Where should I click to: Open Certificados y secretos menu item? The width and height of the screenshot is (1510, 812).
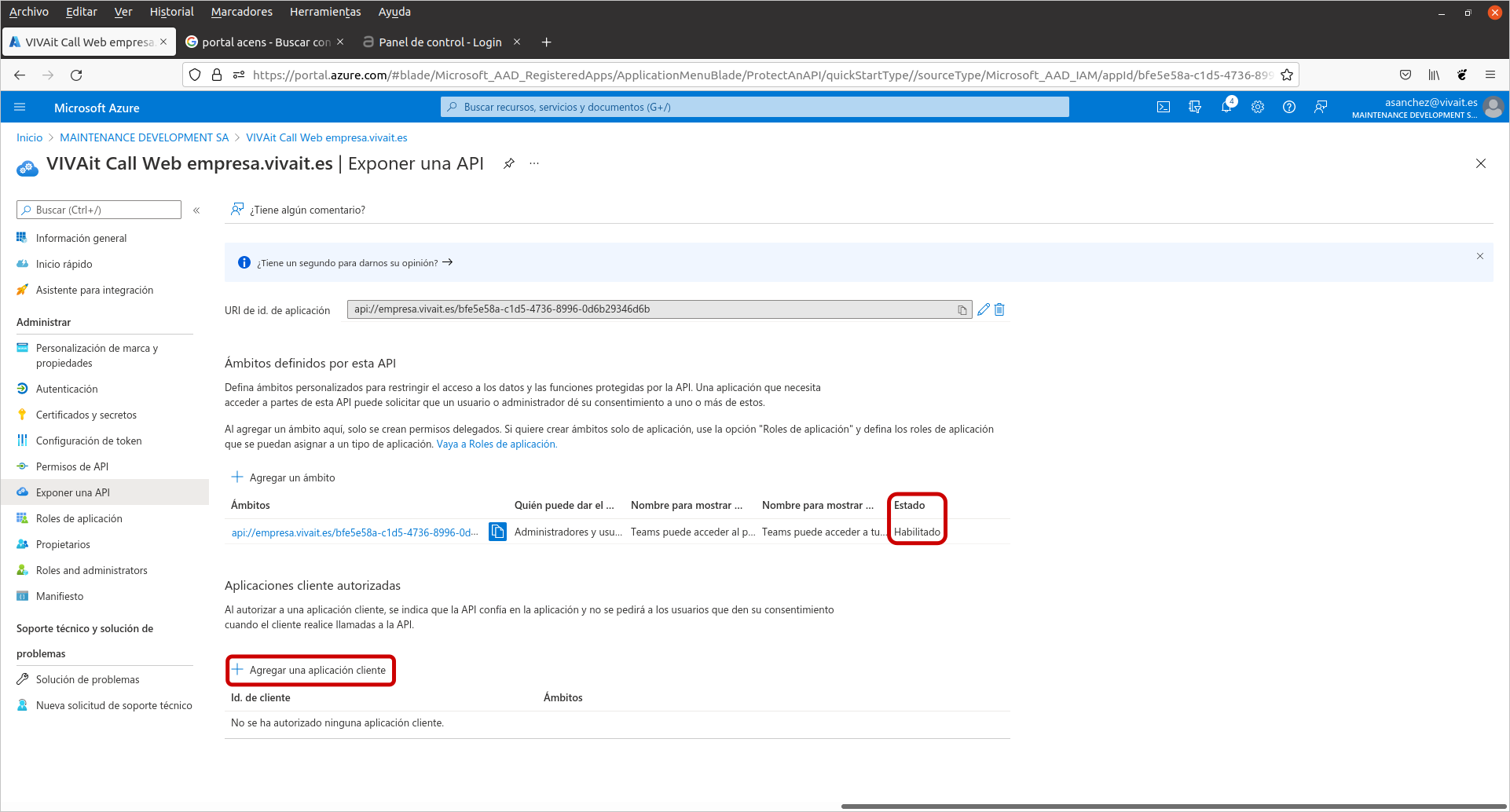pyautogui.click(x=86, y=415)
